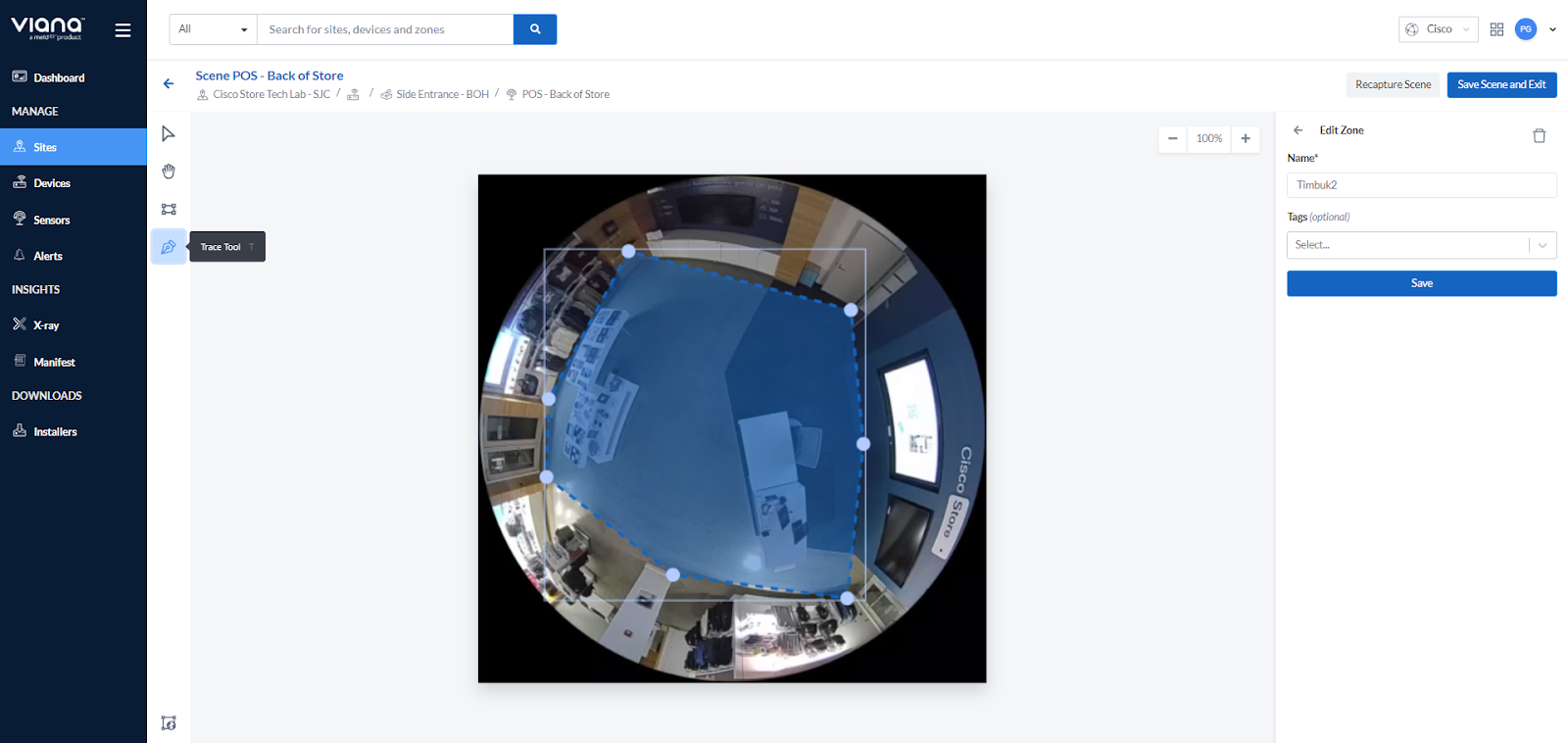Click the zone Name input field
Screen dimensions: 1568x743
1420,185
